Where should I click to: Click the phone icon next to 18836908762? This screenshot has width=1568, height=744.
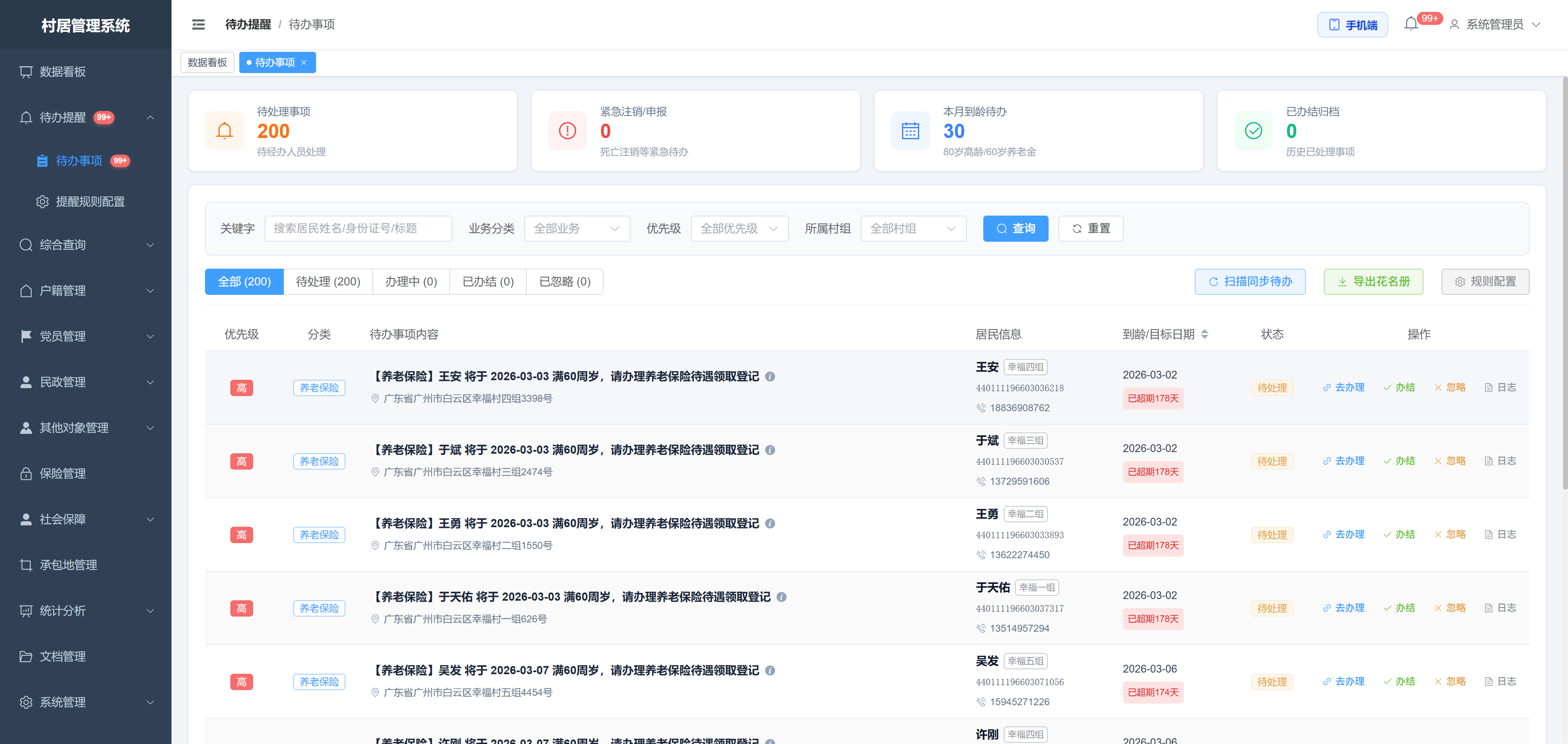981,408
